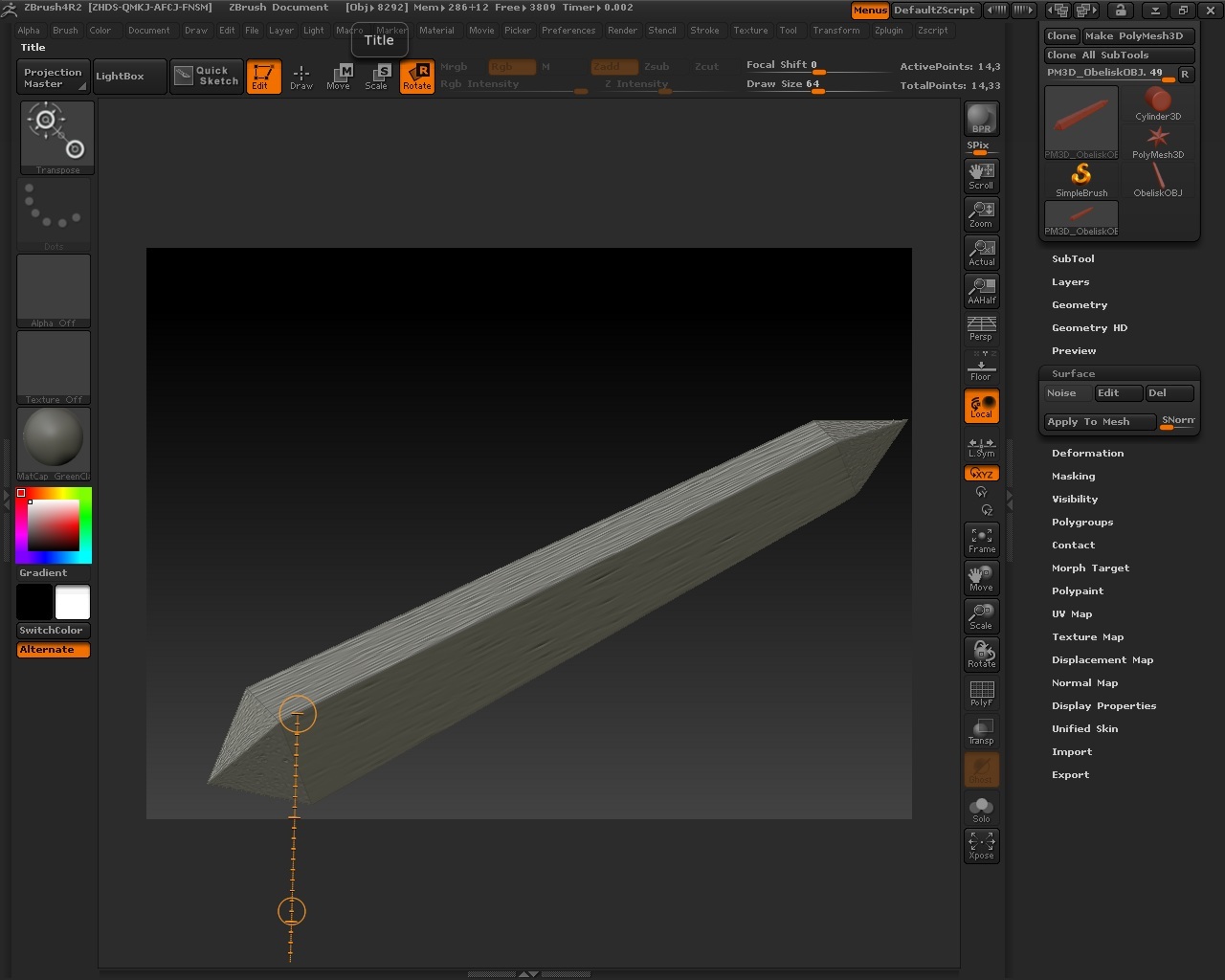The image size is (1225, 980).
Task: Expand the Masking section
Action: coord(1073,477)
